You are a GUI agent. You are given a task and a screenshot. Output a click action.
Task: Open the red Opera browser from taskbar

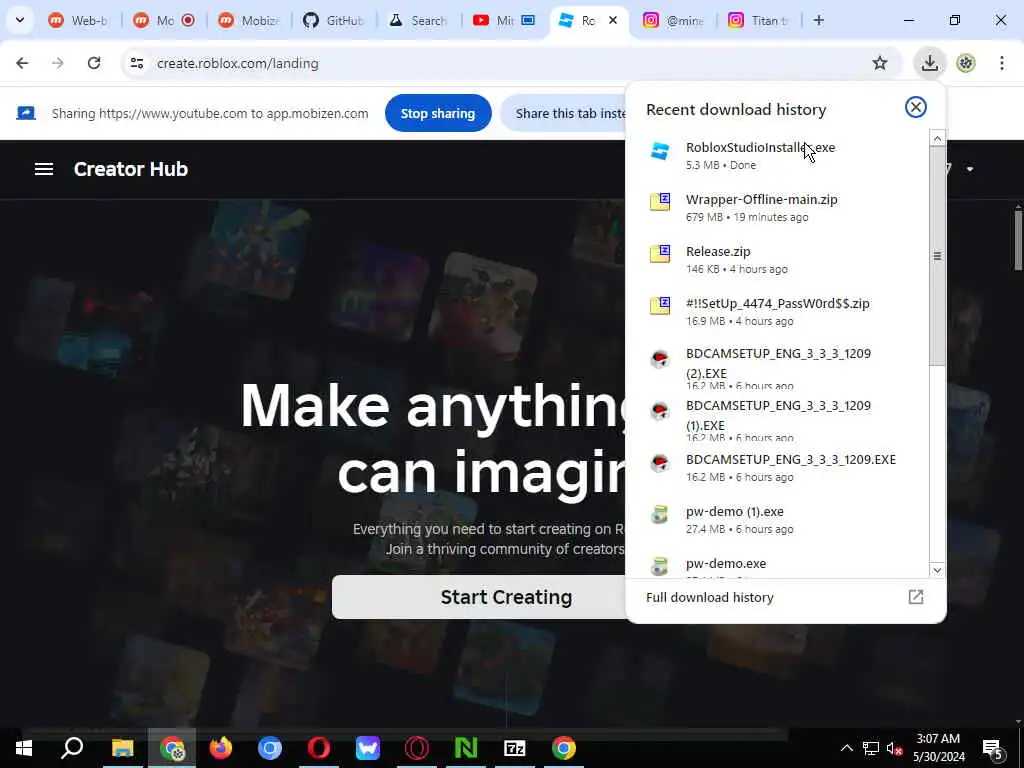pyautogui.click(x=319, y=748)
